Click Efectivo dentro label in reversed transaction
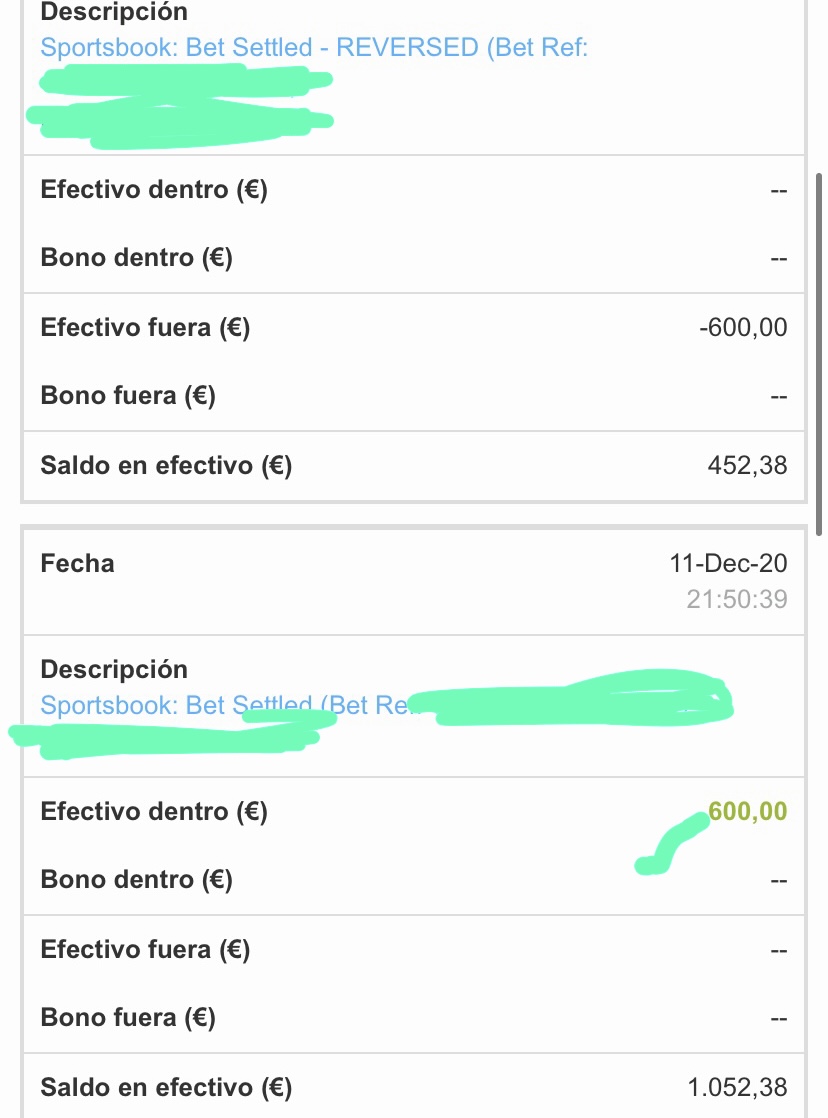The height and width of the screenshot is (1118, 828). [154, 190]
